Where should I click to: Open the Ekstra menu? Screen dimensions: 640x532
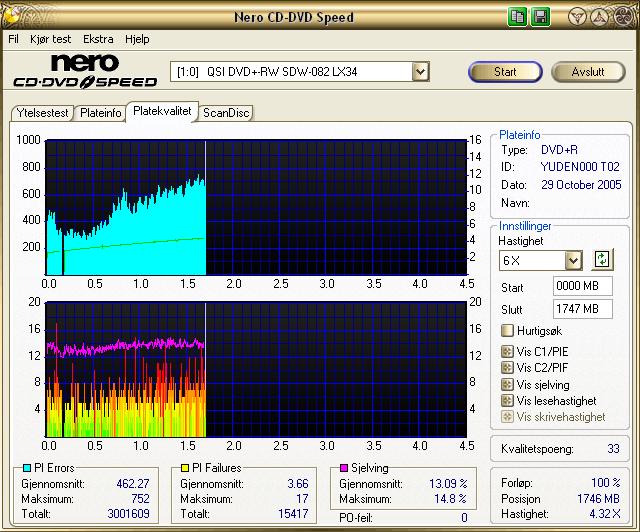click(98, 39)
